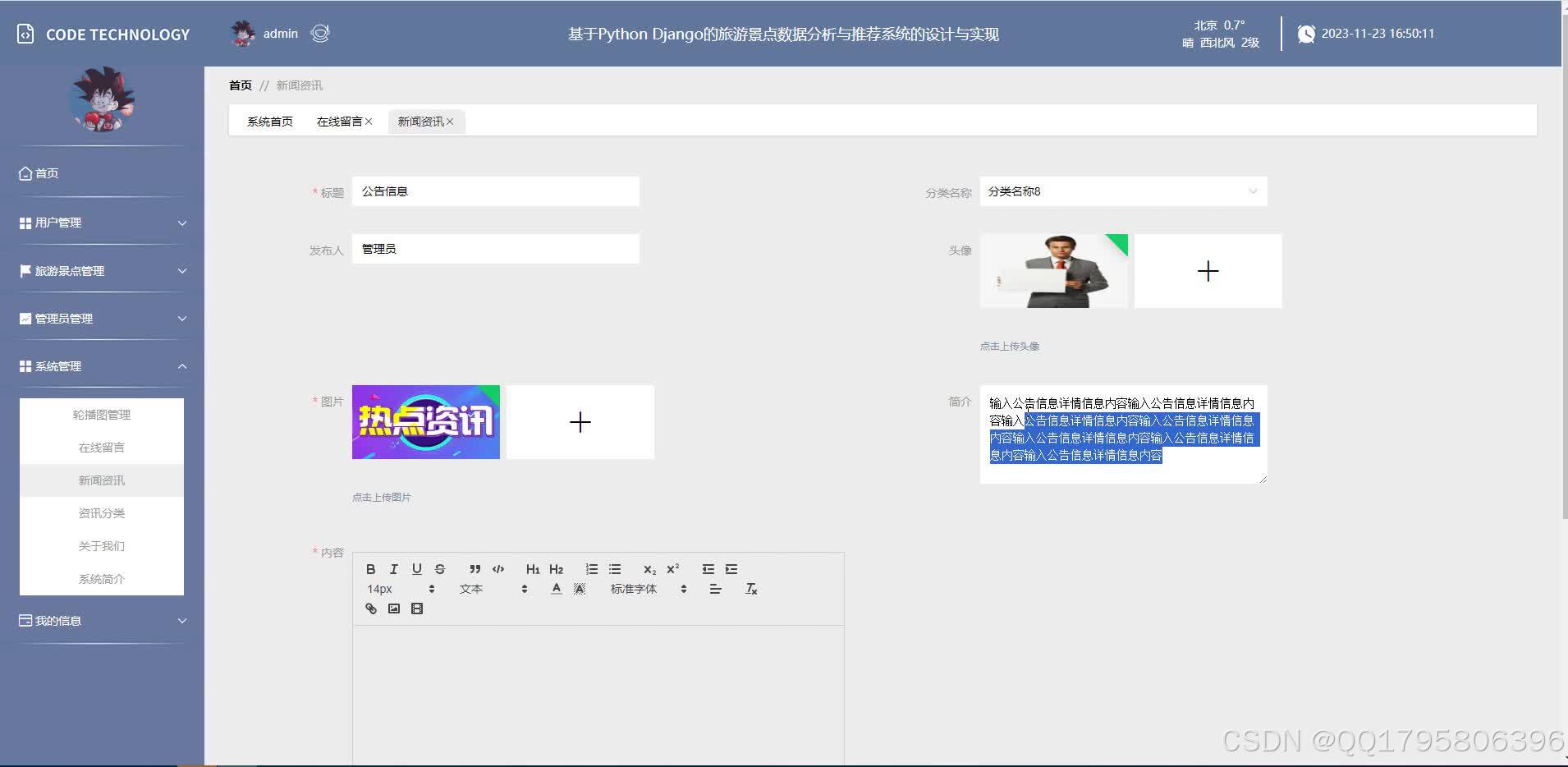Apply superscript formatting in the editor

pos(672,568)
